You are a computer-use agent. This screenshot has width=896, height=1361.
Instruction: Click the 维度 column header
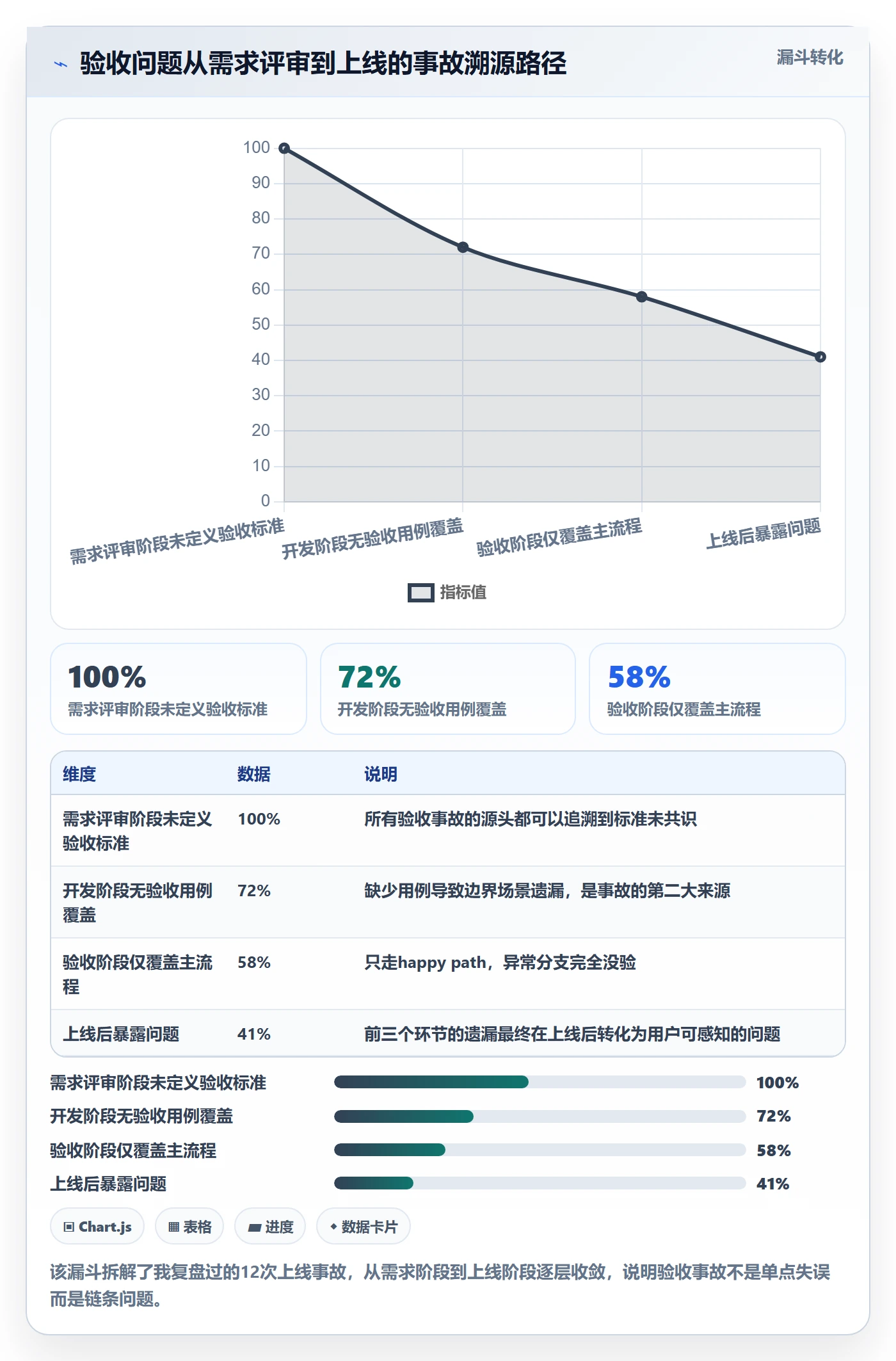(79, 774)
